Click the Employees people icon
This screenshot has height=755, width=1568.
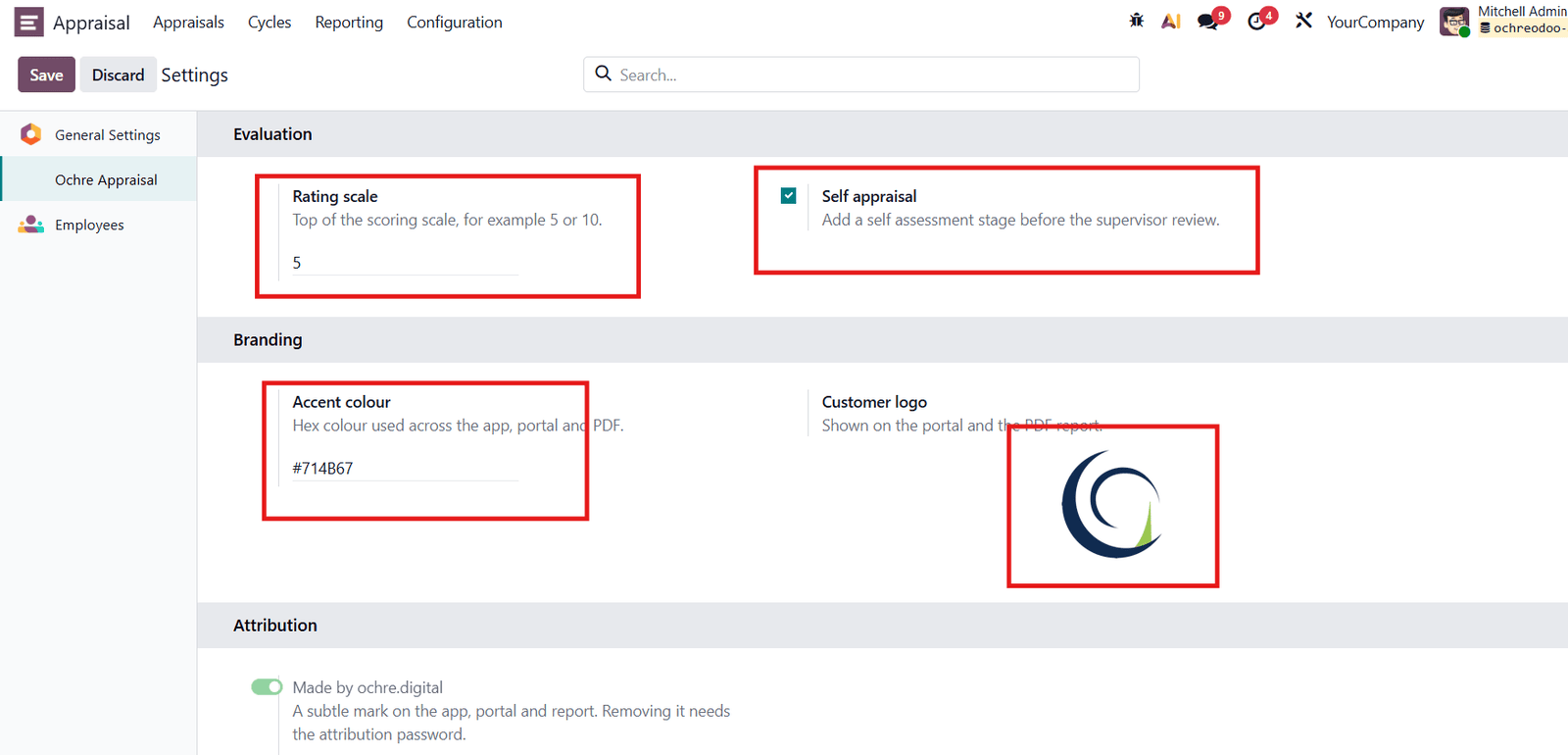click(x=31, y=225)
